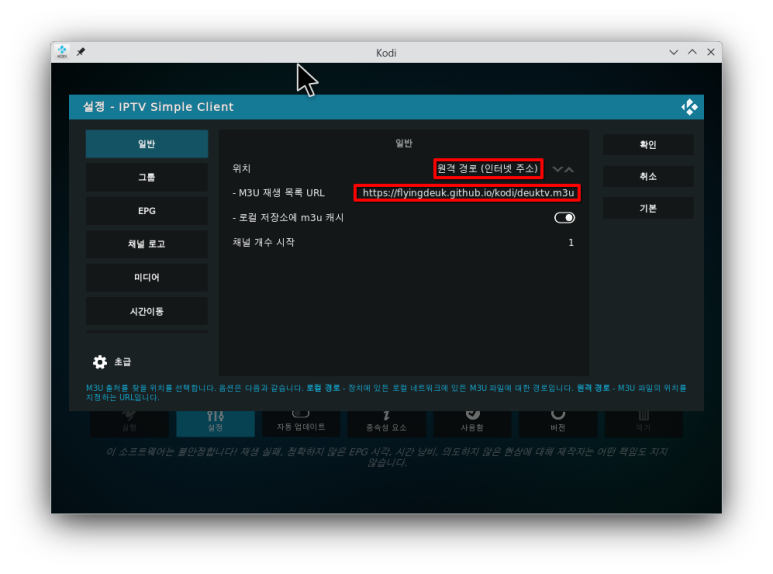
Task: Open the EPG settings category
Action: pyautogui.click(x=147, y=211)
